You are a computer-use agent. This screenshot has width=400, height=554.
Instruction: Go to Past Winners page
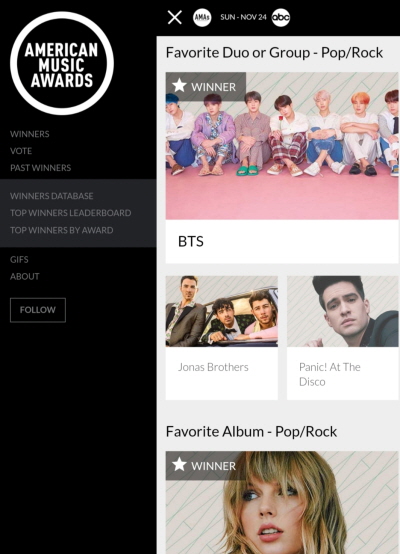[41, 168]
